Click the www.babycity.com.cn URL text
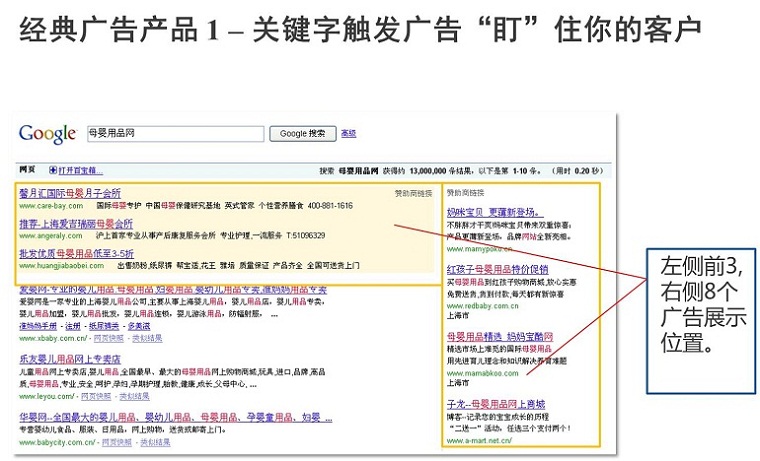The height and width of the screenshot is (461, 760). point(57,443)
